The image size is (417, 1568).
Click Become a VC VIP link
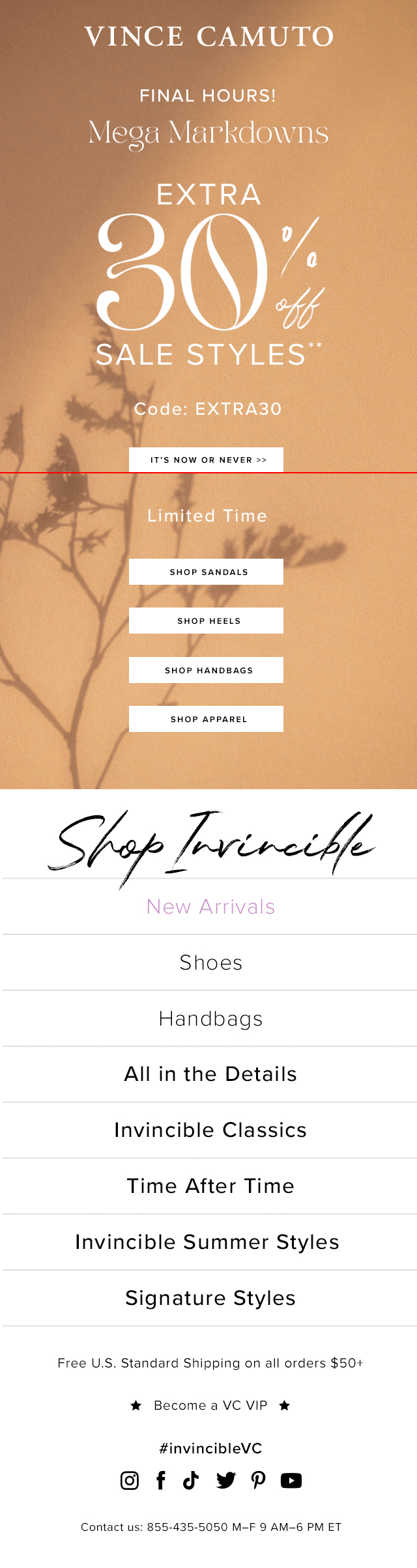[x=210, y=1405]
